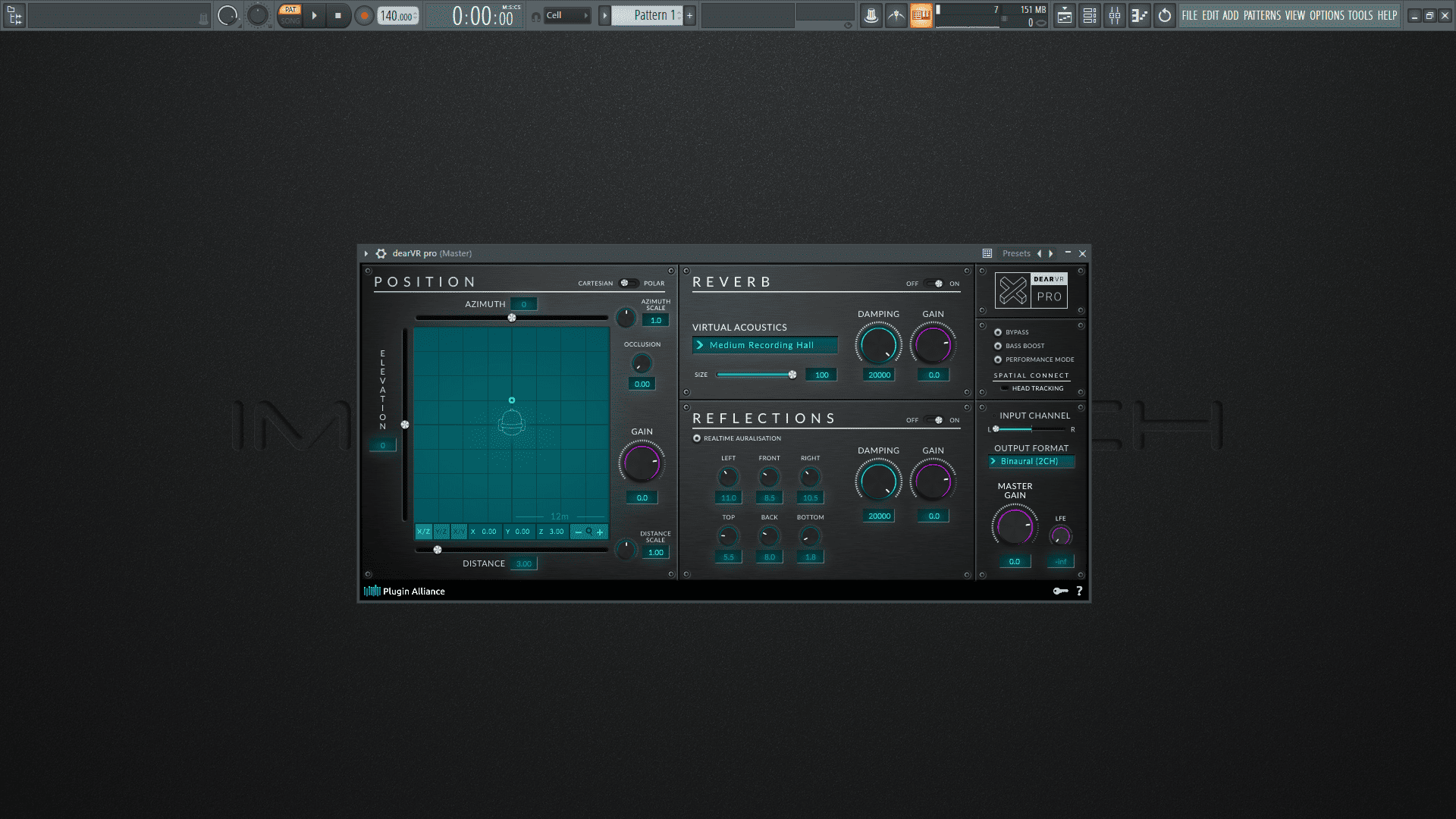Viewport: 1456px width, 819px height.
Task: Expand the arrow left of Pattern 1
Action: pos(604,15)
